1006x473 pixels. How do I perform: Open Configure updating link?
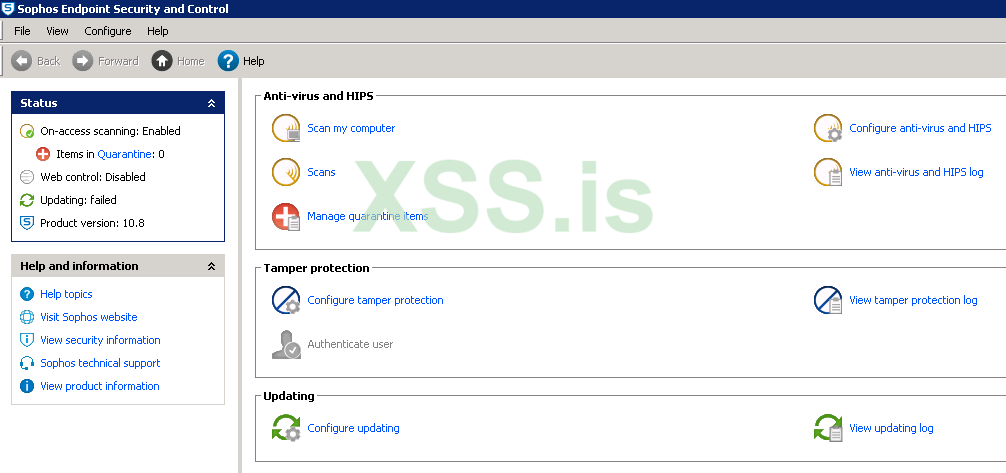[354, 428]
